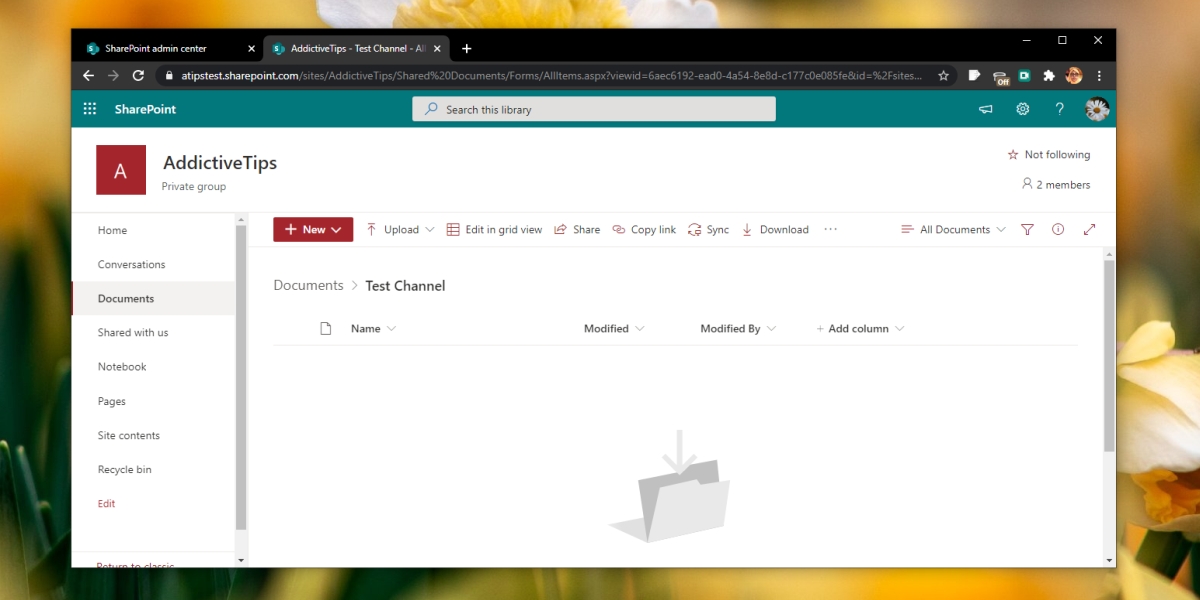The height and width of the screenshot is (600, 1200).
Task: Click Edit in grid view
Action: pyautogui.click(x=494, y=230)
